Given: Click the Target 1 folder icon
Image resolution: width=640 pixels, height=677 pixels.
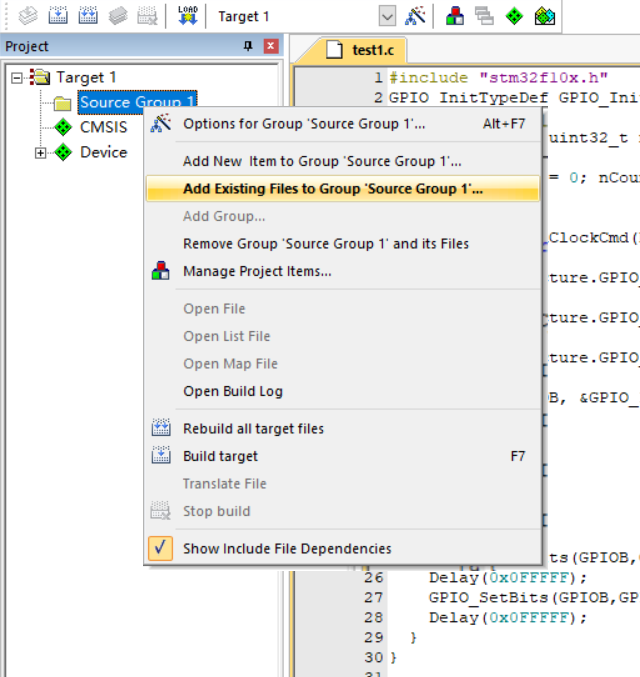Looking at the screenshot, I should pyautogui.click(x=40, y=77).
